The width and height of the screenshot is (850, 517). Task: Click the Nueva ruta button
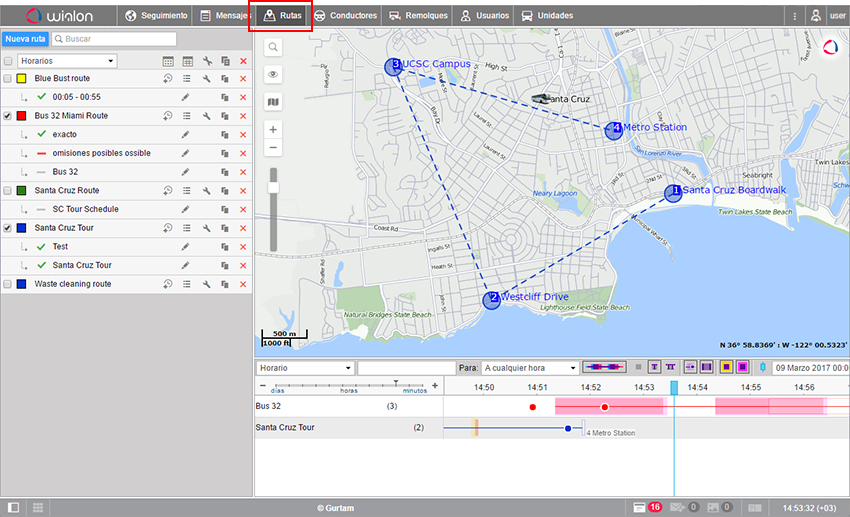25,39
